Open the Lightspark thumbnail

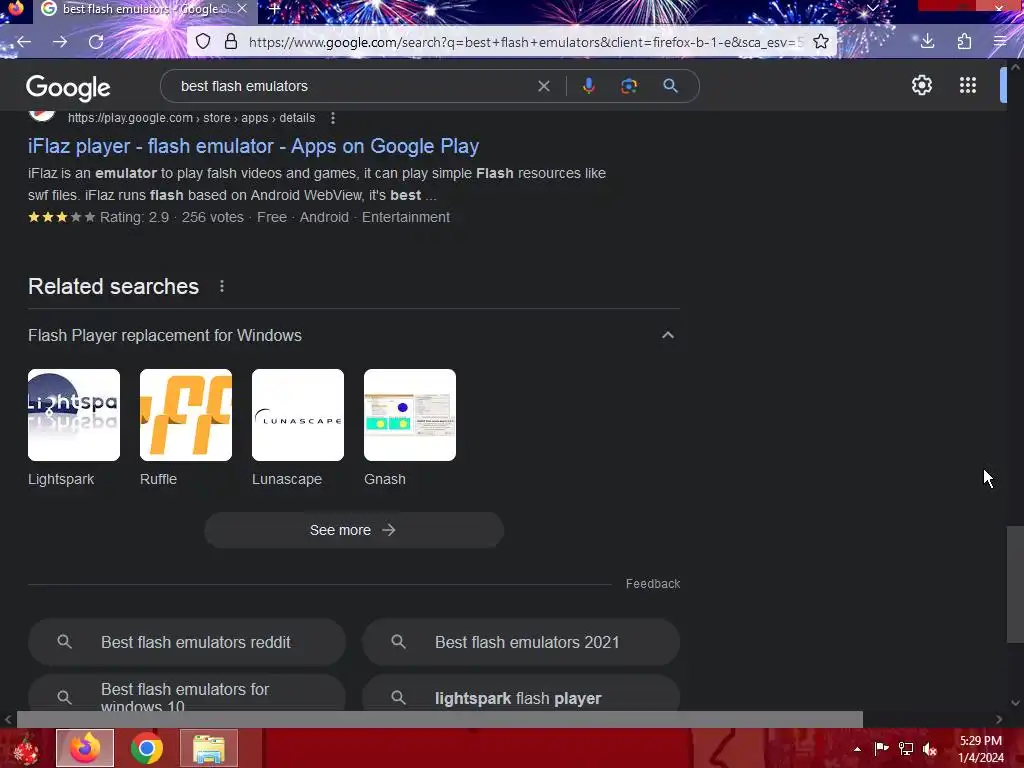74,415
